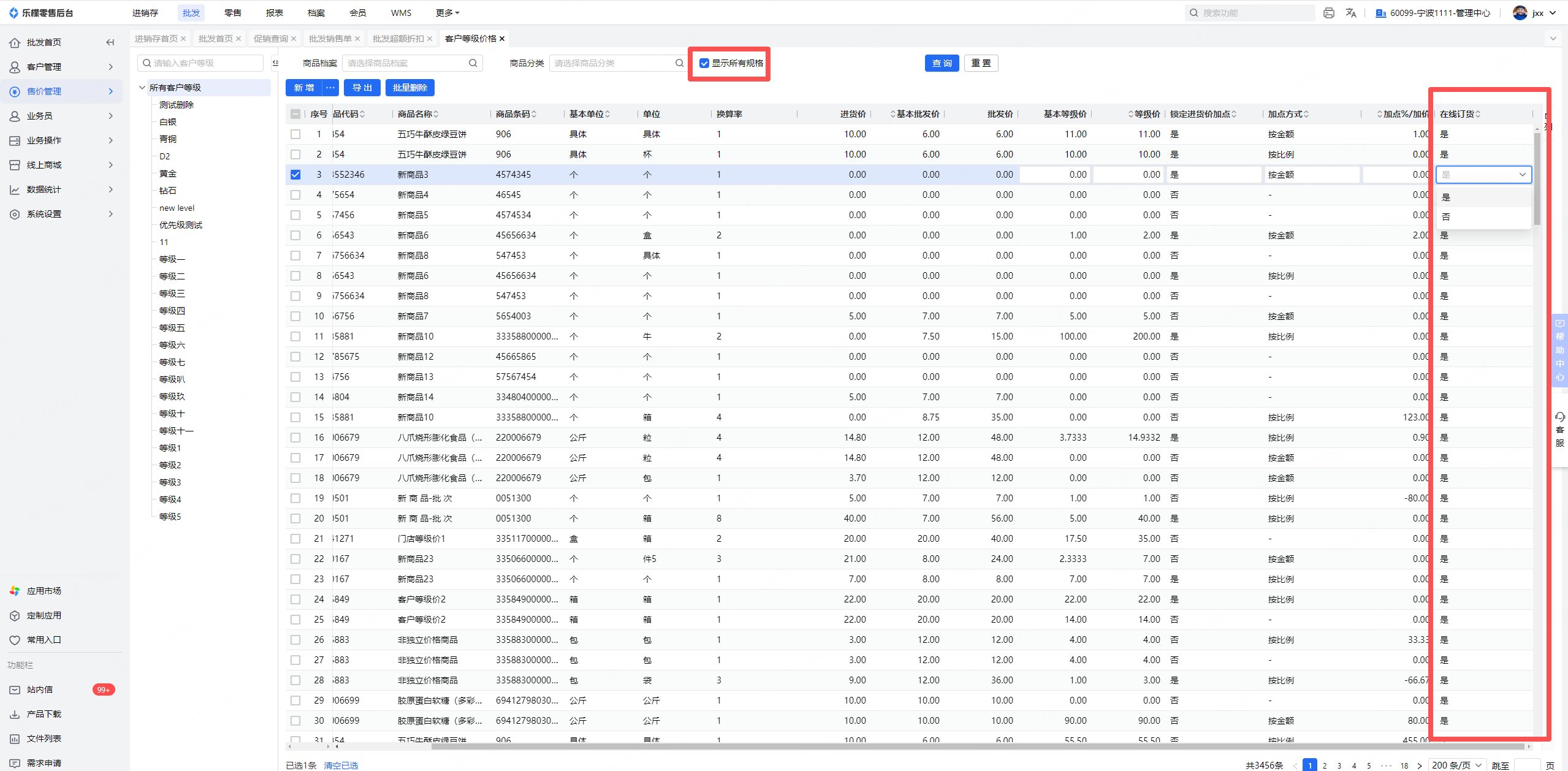Uncheck the row 3 新商品3 checkbox

tap(295, 175)
